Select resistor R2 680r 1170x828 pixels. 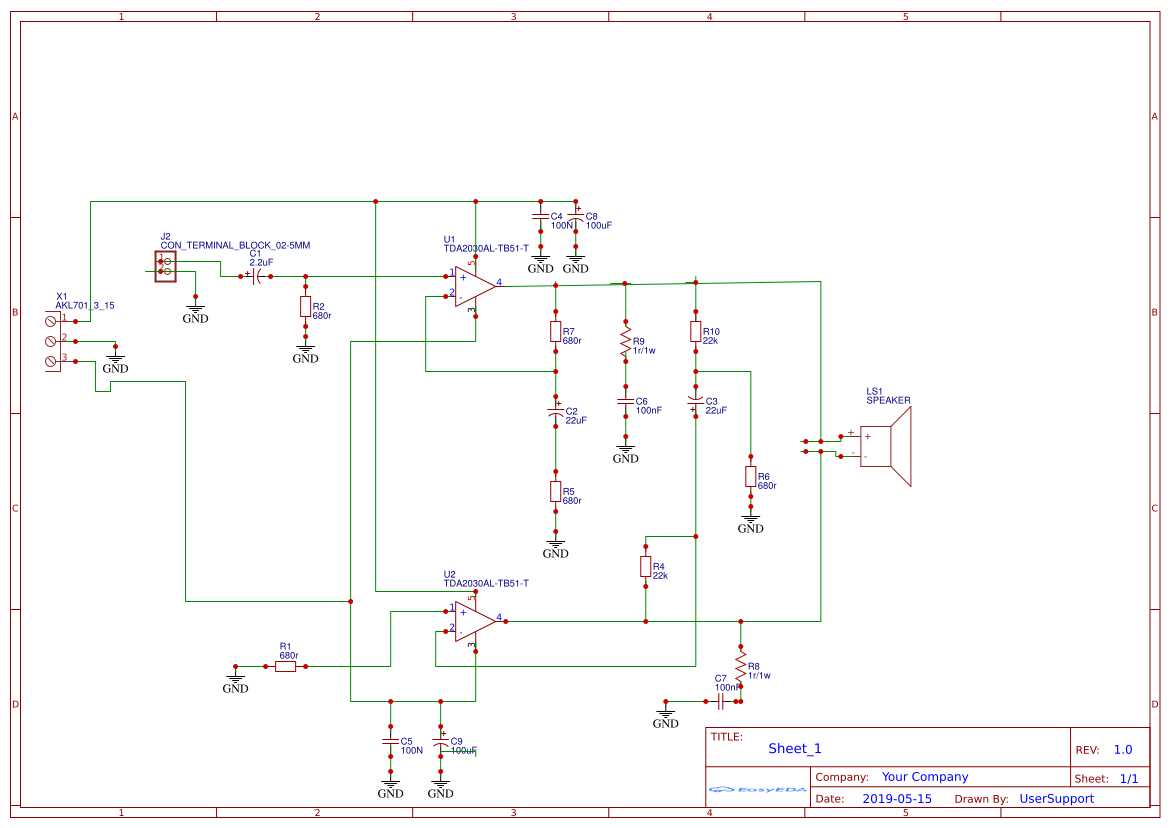click(305, 307)
